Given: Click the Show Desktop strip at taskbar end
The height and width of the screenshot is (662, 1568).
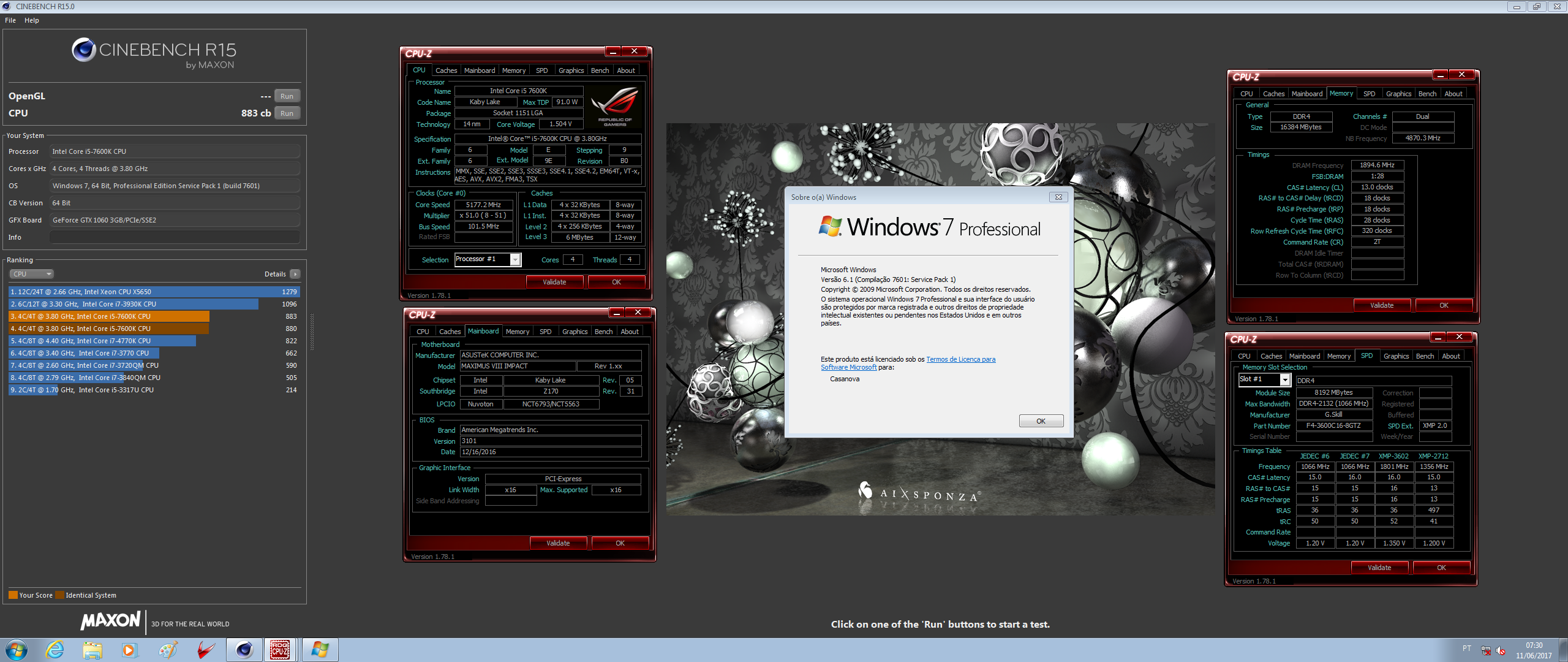Looking at the screenshot, I should tap(1563, 650).
